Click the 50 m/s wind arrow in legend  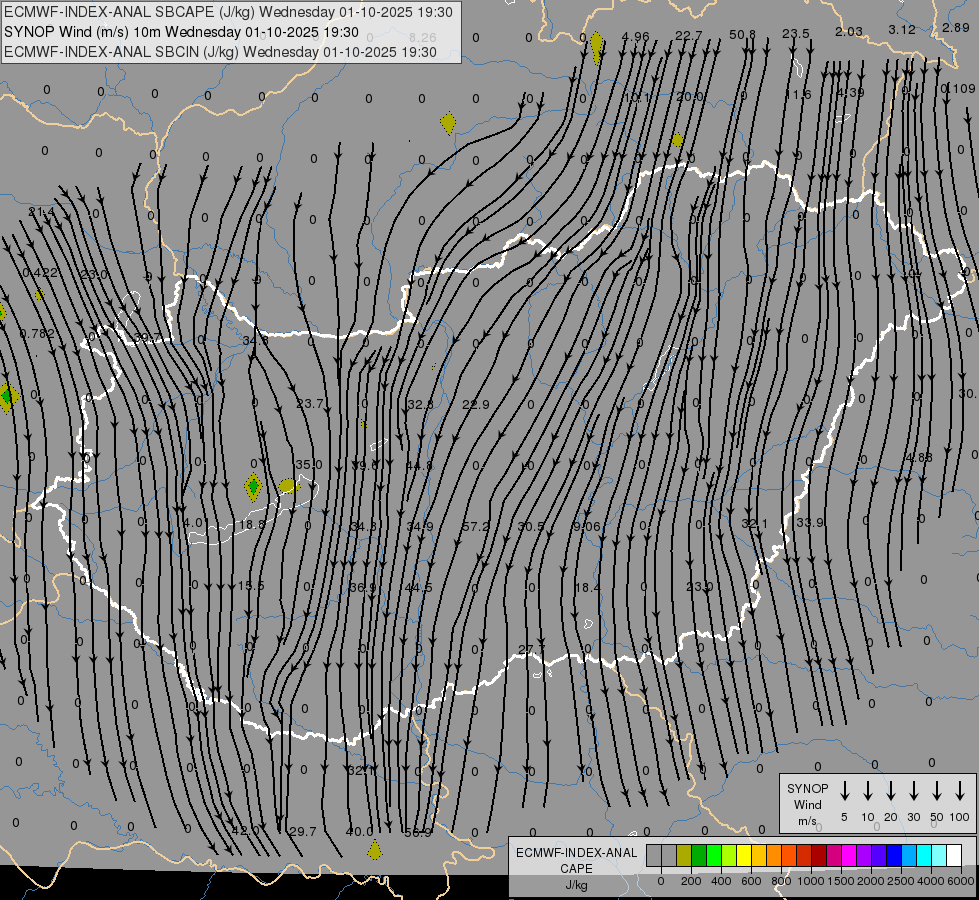point(937,791)
